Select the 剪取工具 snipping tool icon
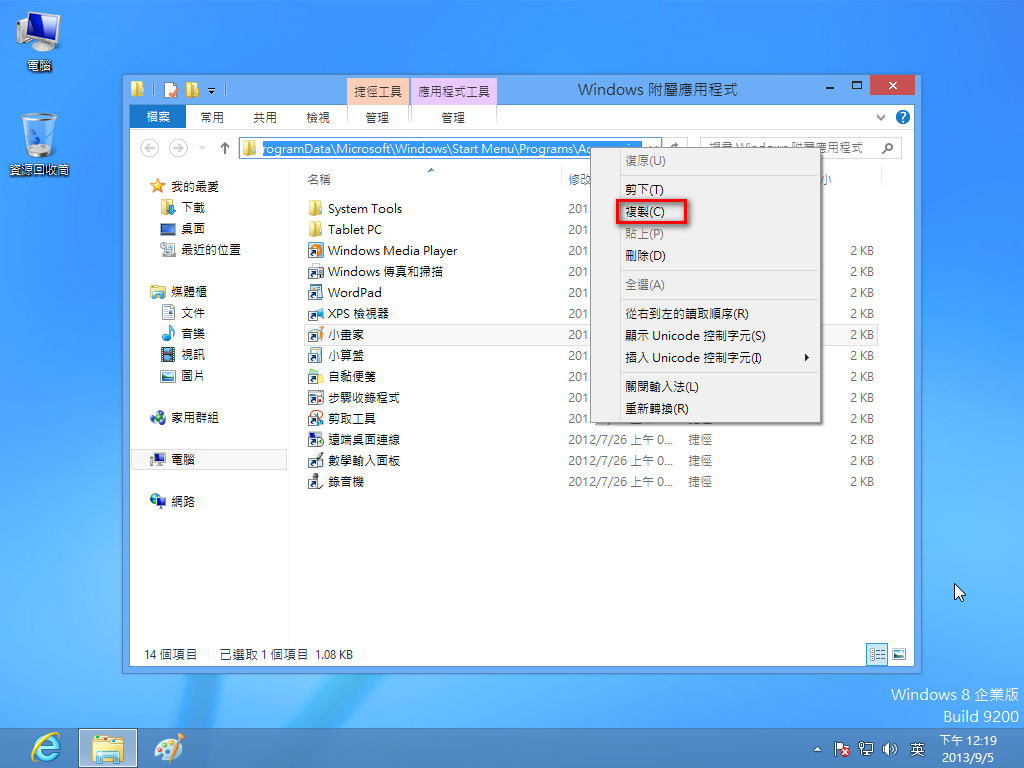 [315, 419]
